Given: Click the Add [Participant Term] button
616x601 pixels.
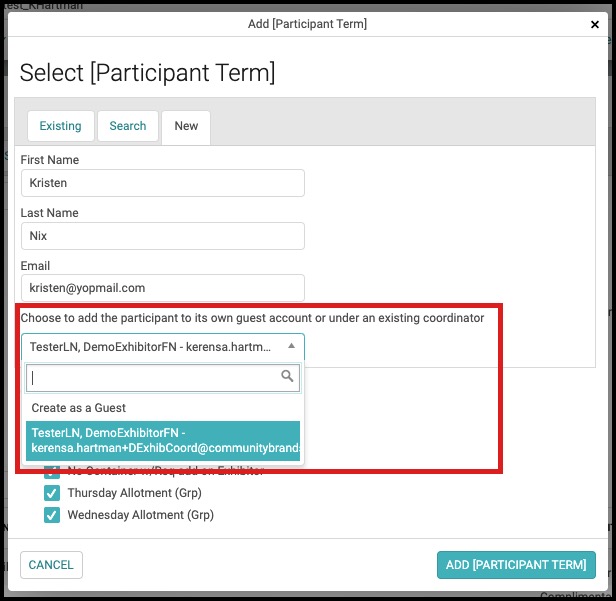Looking at the screenshot, I should click(516, 565).
